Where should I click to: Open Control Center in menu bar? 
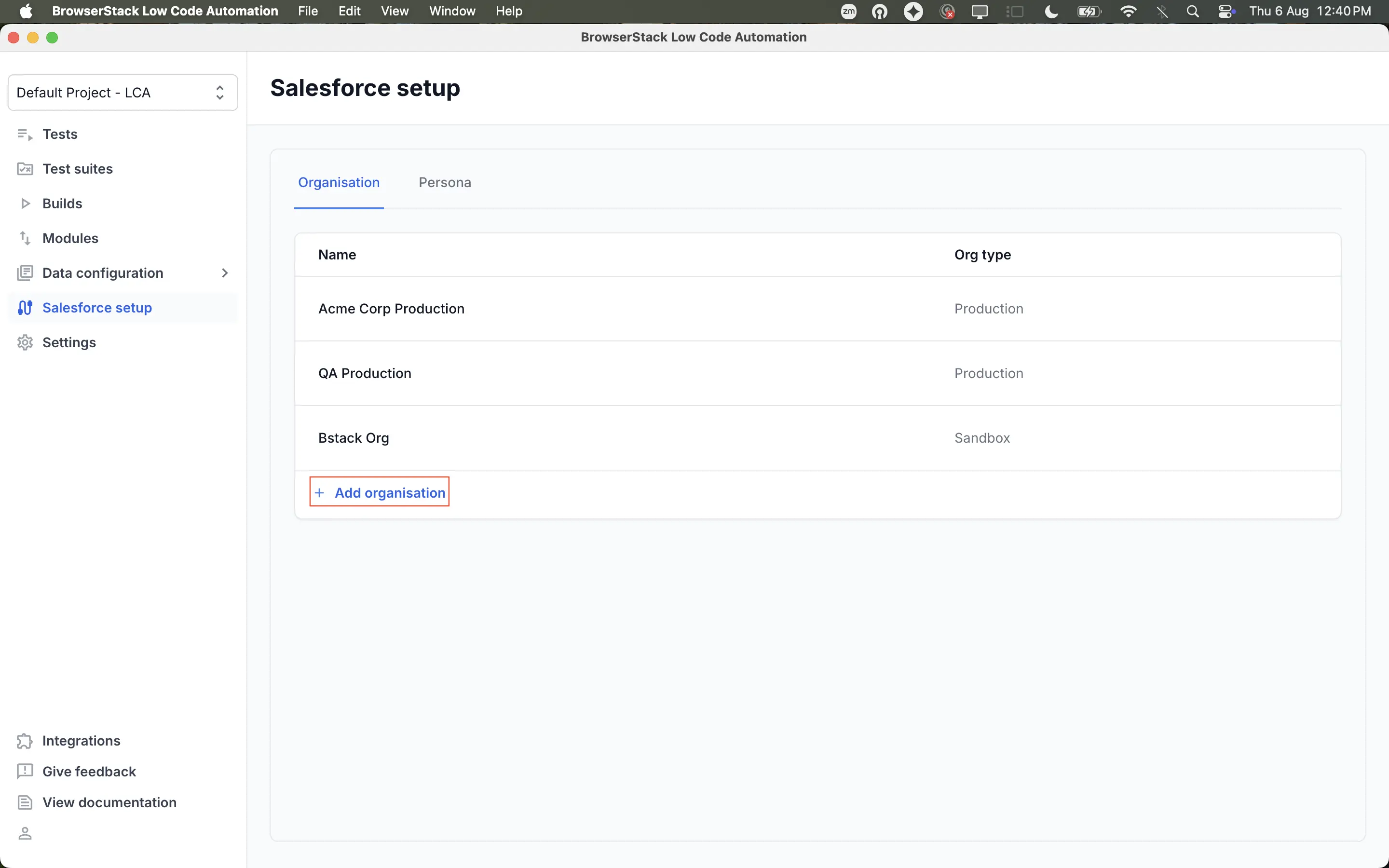1226,12
